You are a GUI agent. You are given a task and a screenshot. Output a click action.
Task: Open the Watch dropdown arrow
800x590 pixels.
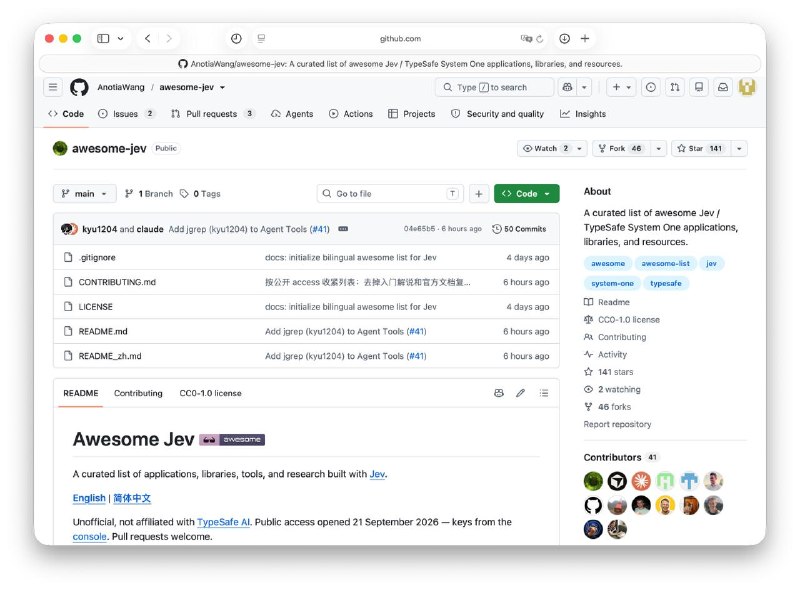(x=580, y=149)
